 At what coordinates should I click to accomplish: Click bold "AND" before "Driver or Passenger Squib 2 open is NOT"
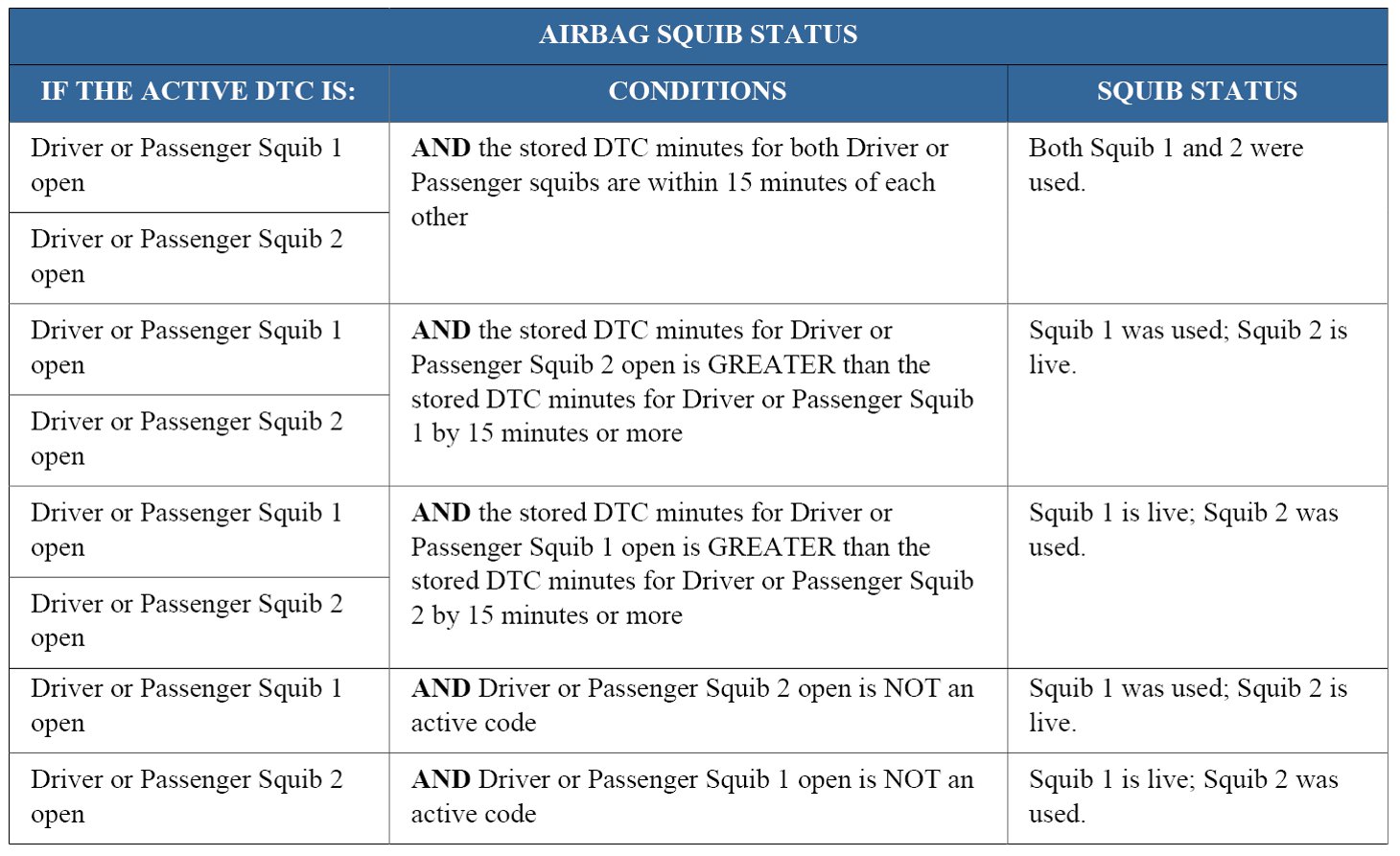441,689
